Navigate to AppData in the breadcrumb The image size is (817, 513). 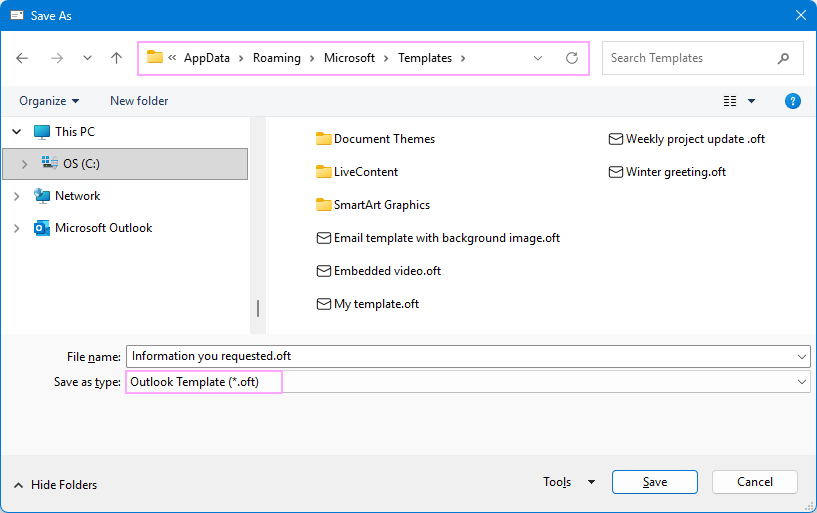pos(206,58)
